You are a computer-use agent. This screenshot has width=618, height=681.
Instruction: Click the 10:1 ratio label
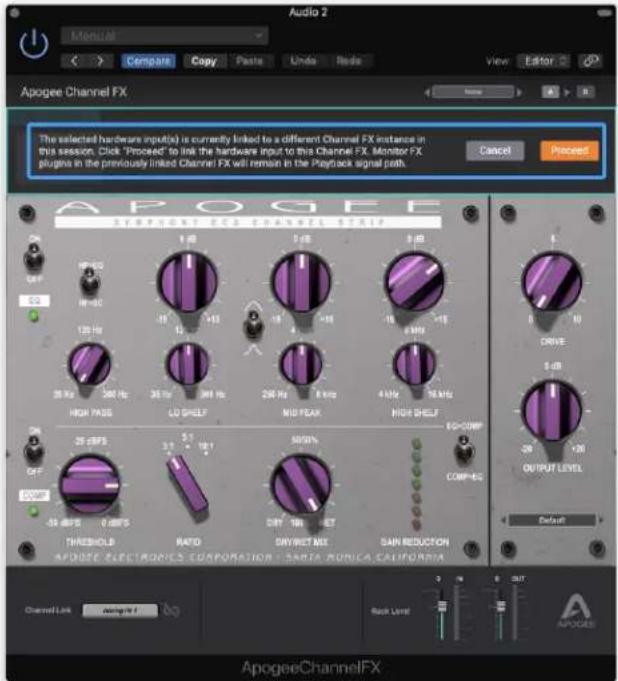coord(206,446)
